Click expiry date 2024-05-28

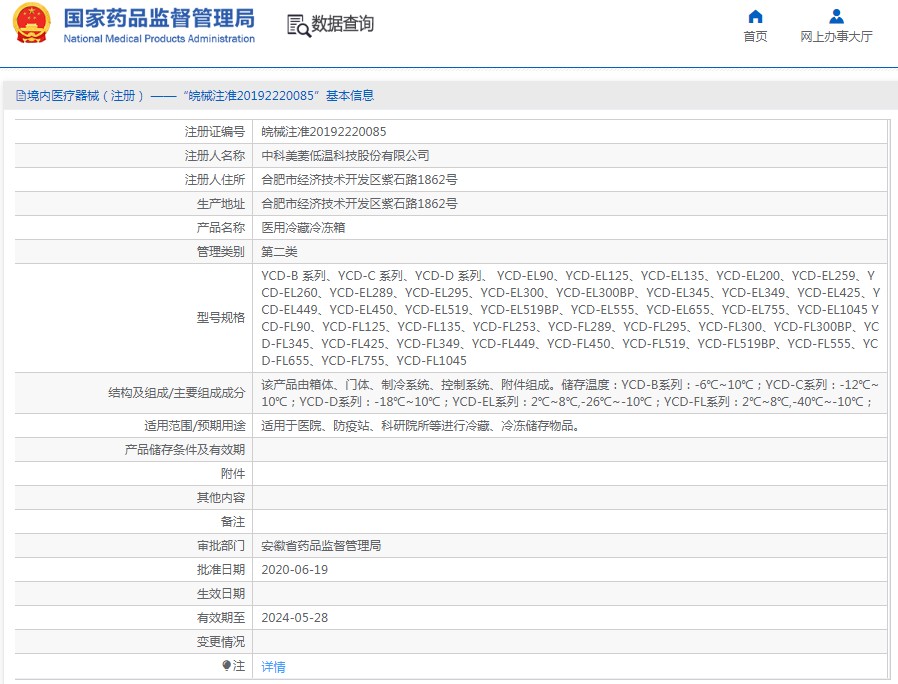pos(294,619)
